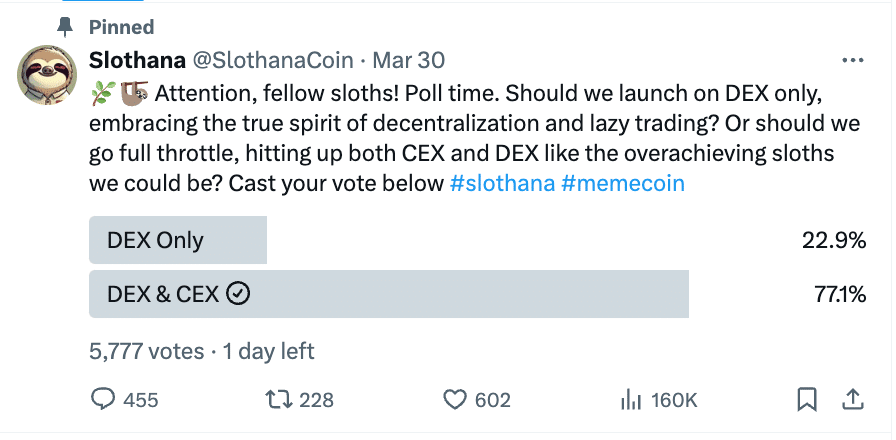The width and height of the screenshot is (896, 440).
Task: Open the Slothana sloth profile avatar
Action: pyautogui.click(x=47, y=73)
